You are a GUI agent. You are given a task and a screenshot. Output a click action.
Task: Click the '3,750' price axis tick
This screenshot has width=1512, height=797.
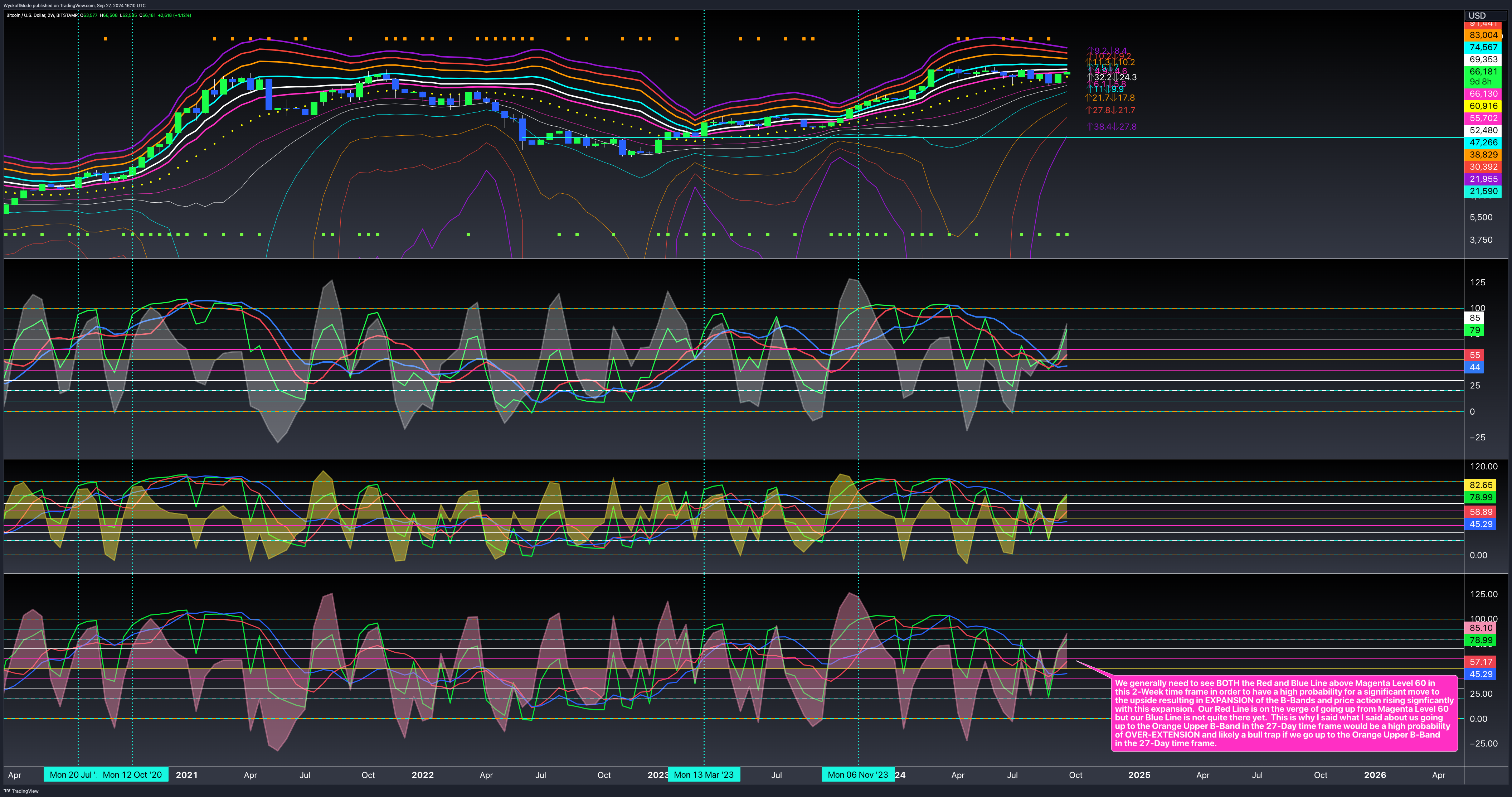tap(1481, 240)
